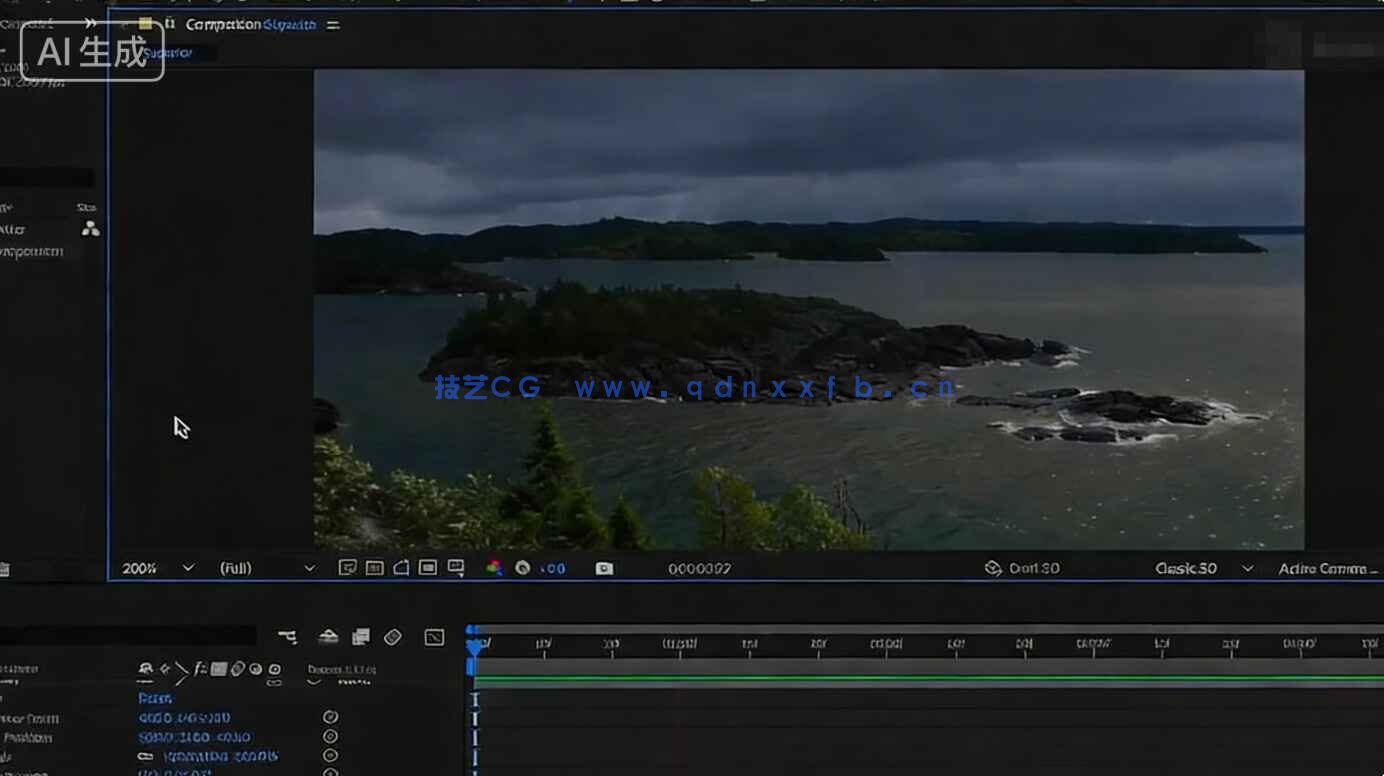This screenshot has width=1384, height=776.
Task: Open the 200% magnification dropdown
Action: pos(157,568)
